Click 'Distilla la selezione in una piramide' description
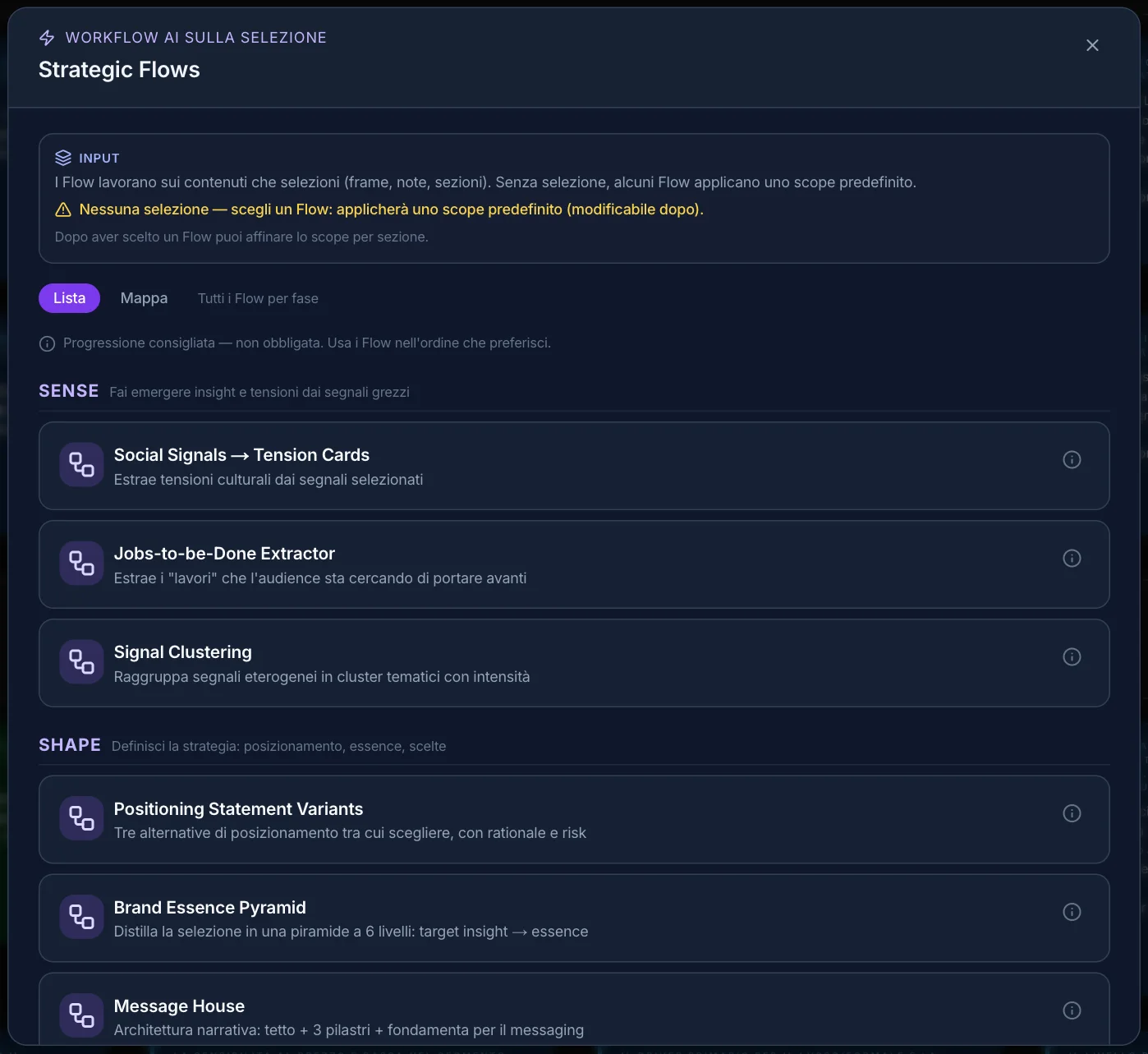The height and width of the screenshot is (1054, 1148). (x=351, y=932)
